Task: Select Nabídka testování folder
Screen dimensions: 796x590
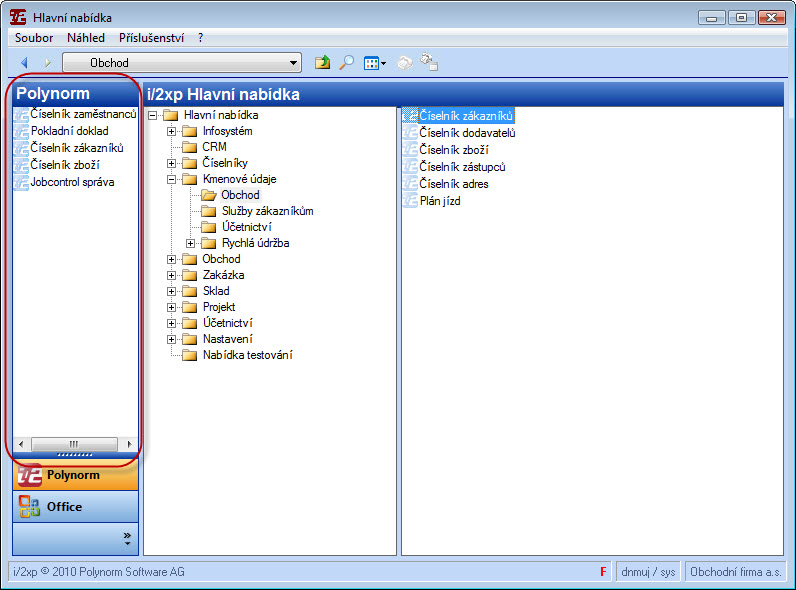Action: point(248,355)
